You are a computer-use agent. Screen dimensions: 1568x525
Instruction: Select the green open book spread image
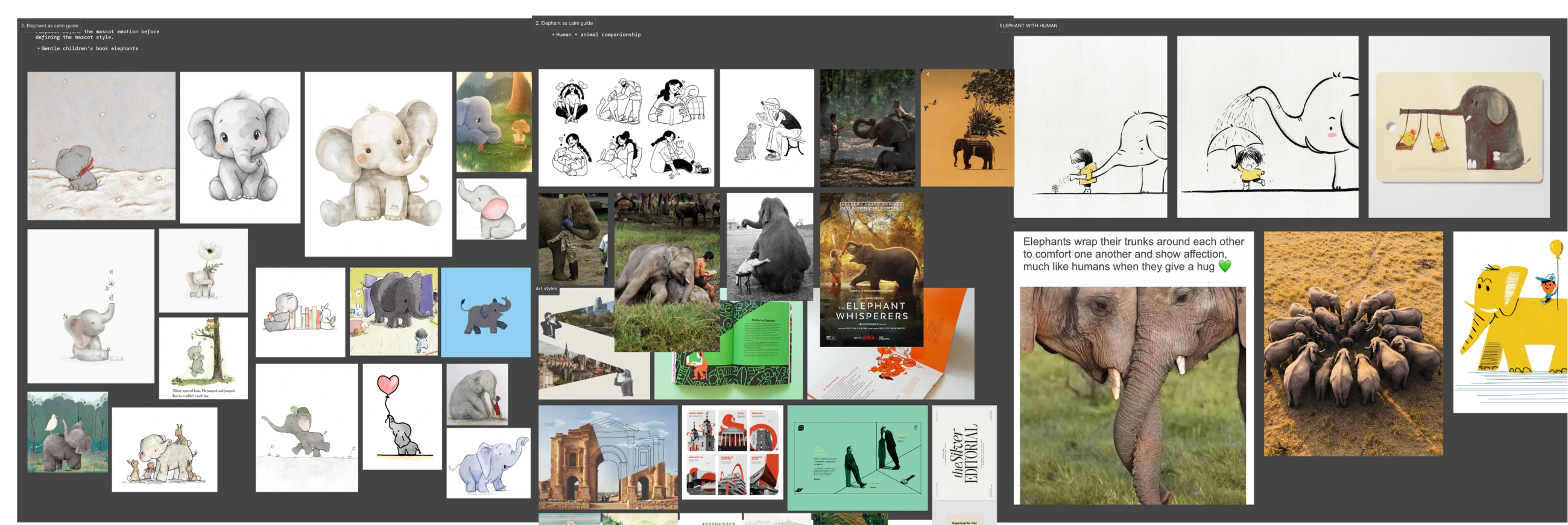[x=755, y=359]
